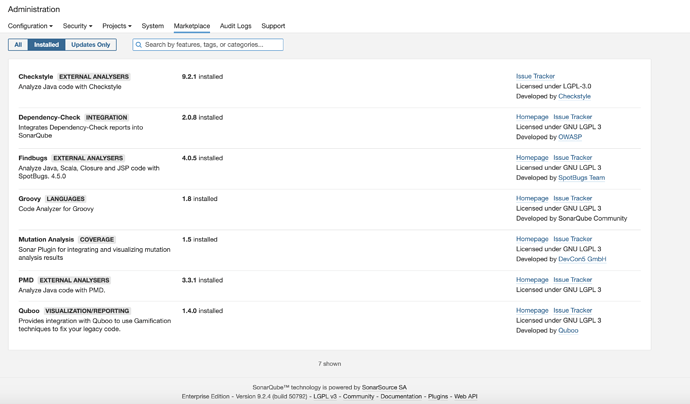Select the Marketplace tab
The width and height of the screenshot is (690, 404).
tap(192, 26)
